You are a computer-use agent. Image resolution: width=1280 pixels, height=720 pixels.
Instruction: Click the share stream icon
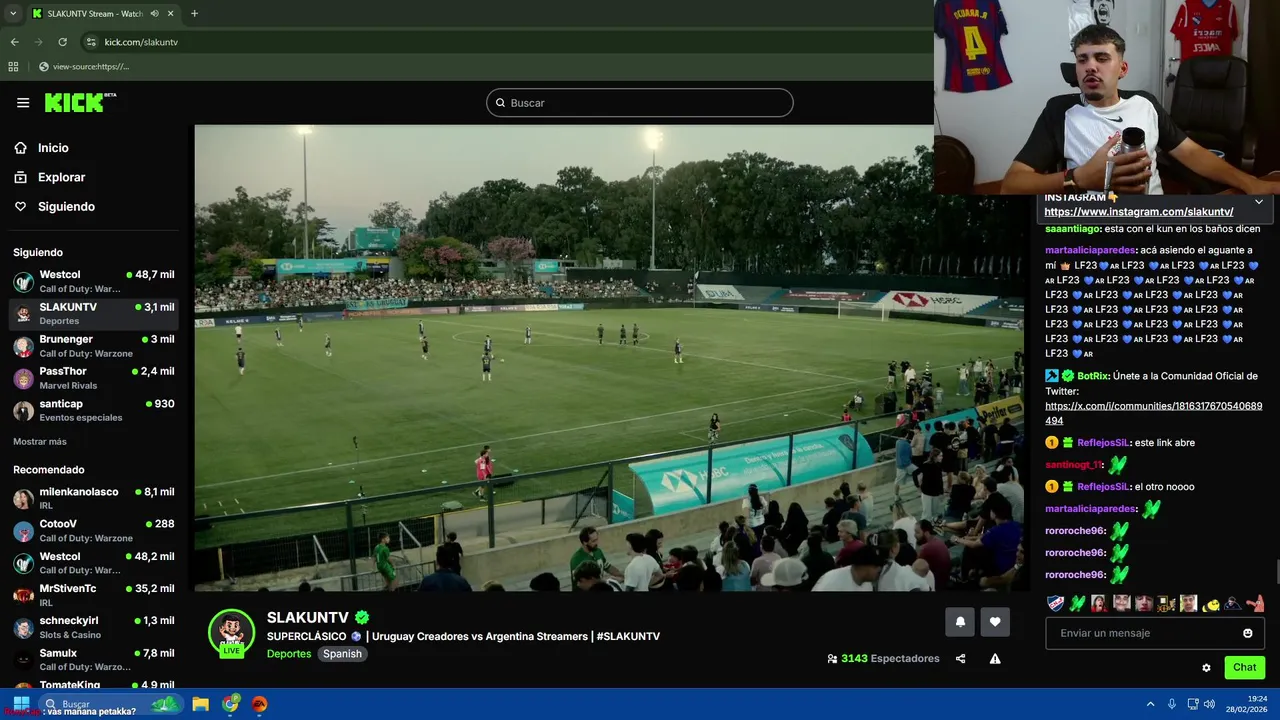[961, 659]
